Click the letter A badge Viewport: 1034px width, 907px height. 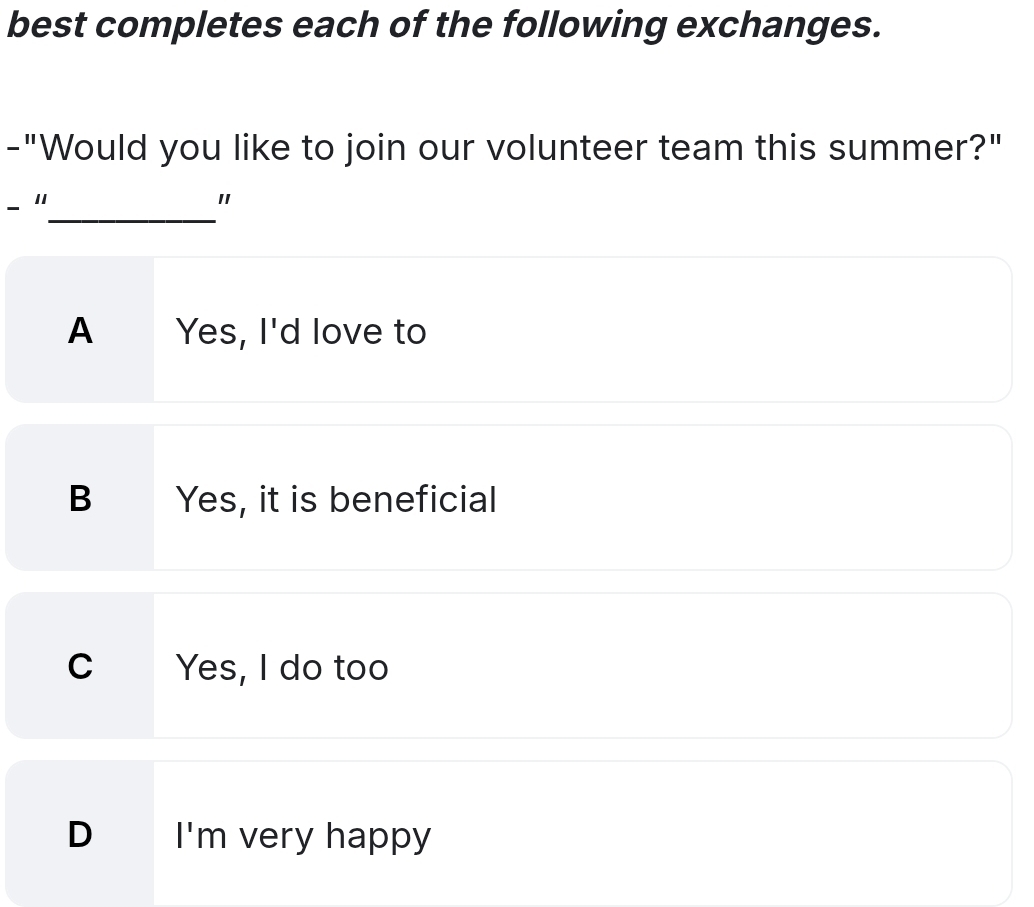(80, 330)
